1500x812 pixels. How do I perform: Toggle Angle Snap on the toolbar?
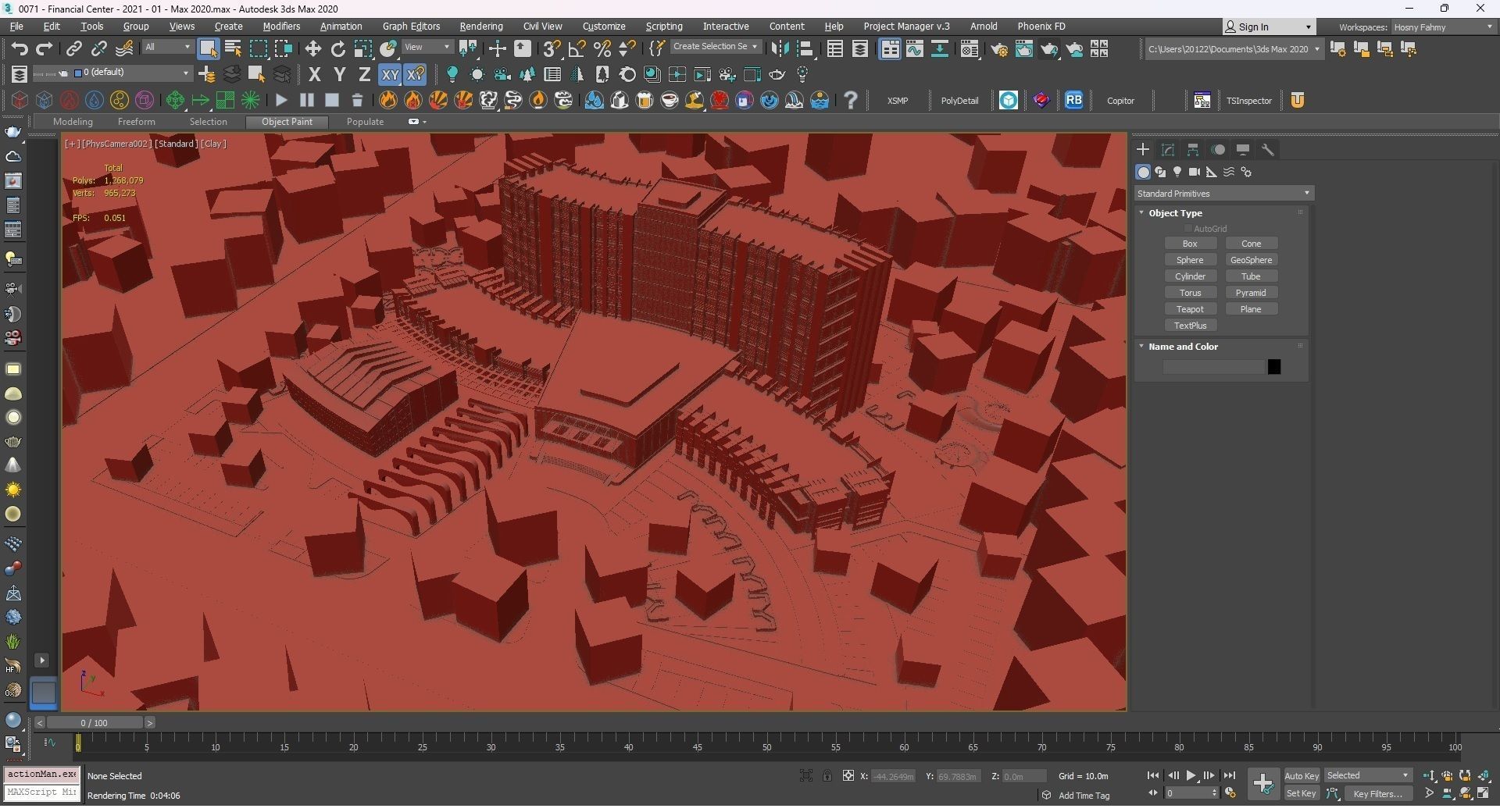577,48
